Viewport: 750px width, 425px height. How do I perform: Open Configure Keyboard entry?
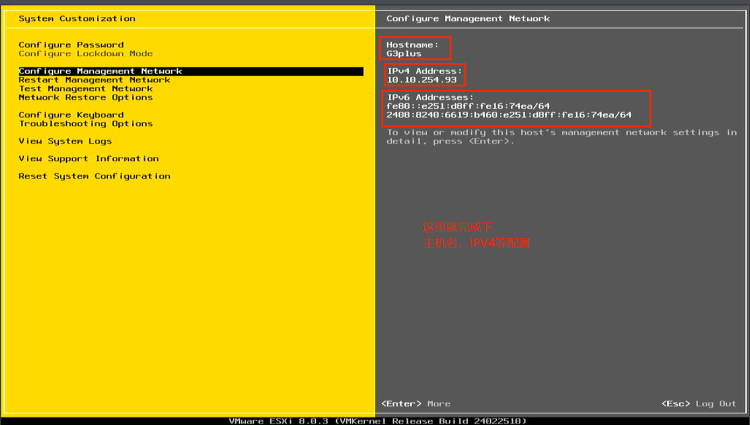click(x=71, y=115)
